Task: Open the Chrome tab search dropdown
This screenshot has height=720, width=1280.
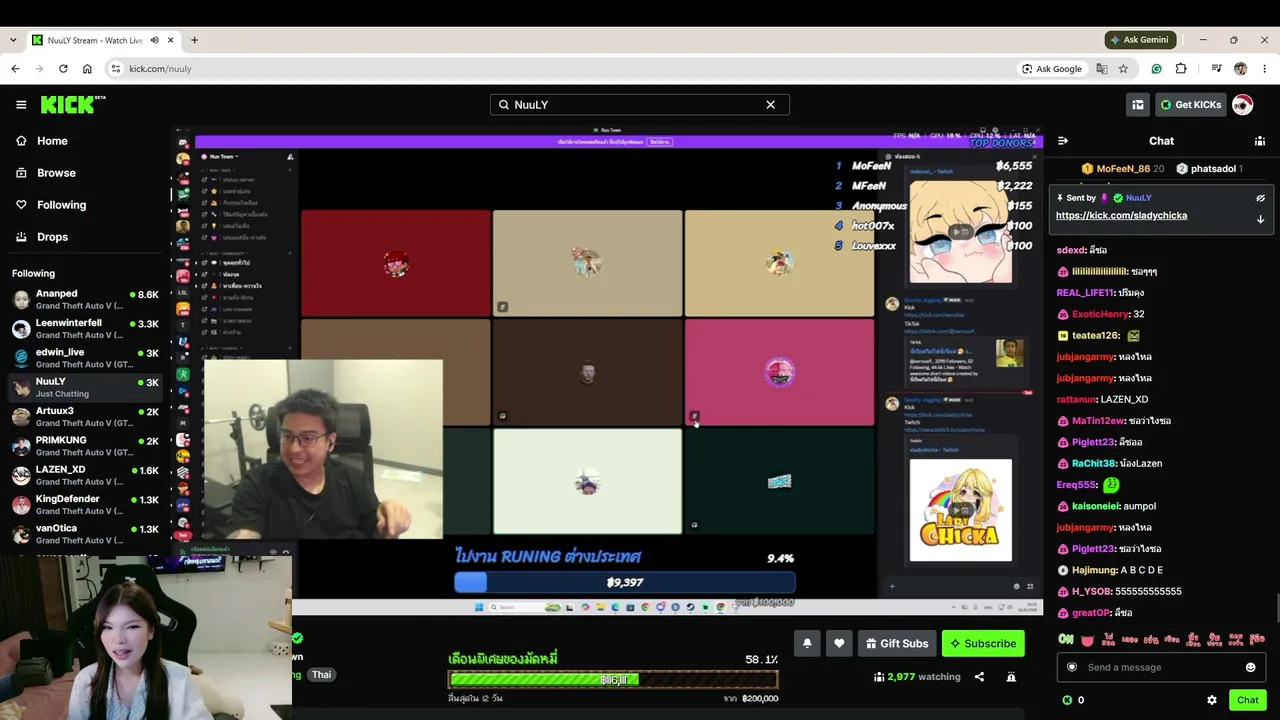Action: [x=13, y=40]
